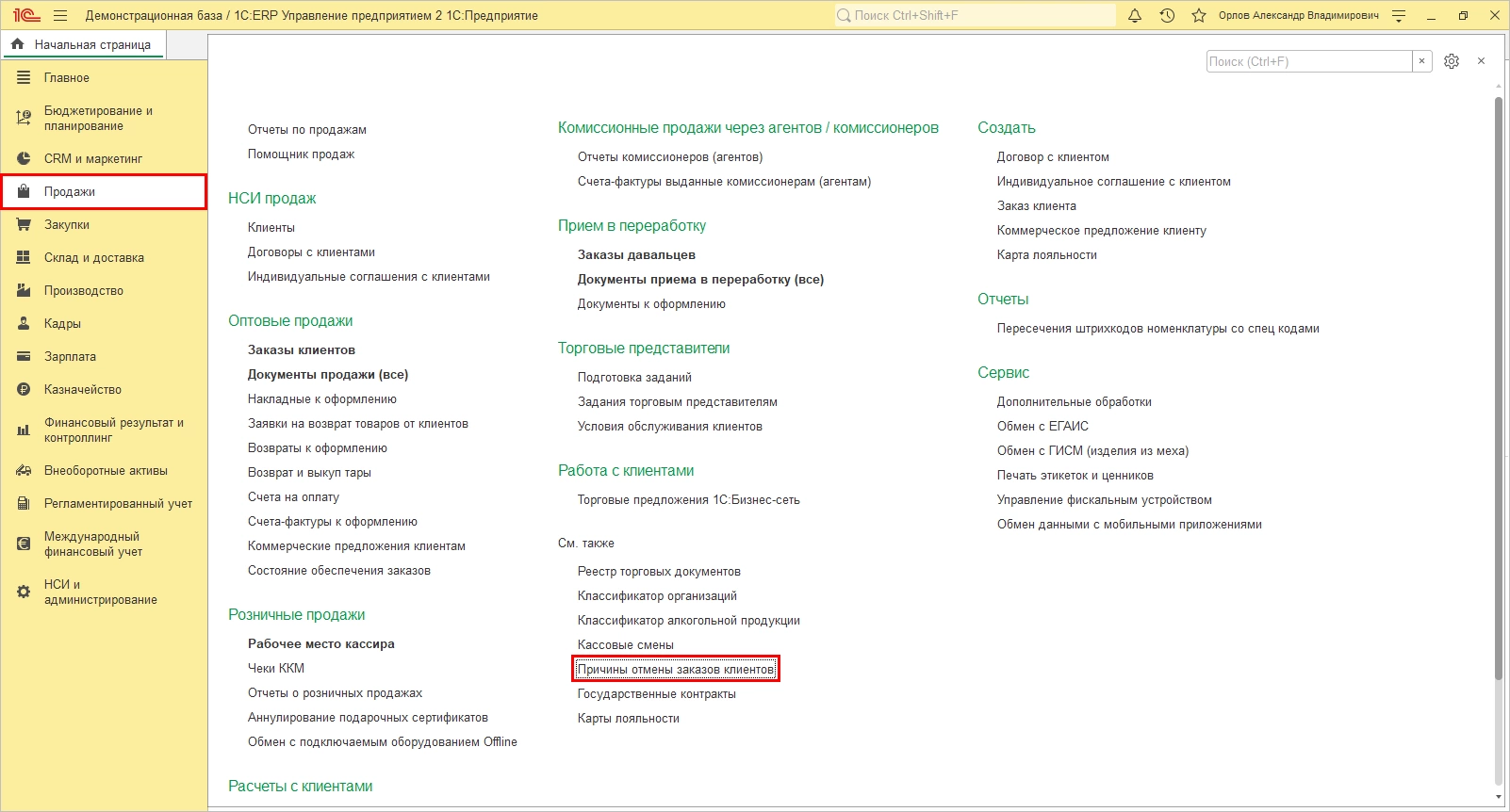Viewport: 1510px width, 812px height.
Task: Open Клиенты catalog
Action: (x=271, y=227)
